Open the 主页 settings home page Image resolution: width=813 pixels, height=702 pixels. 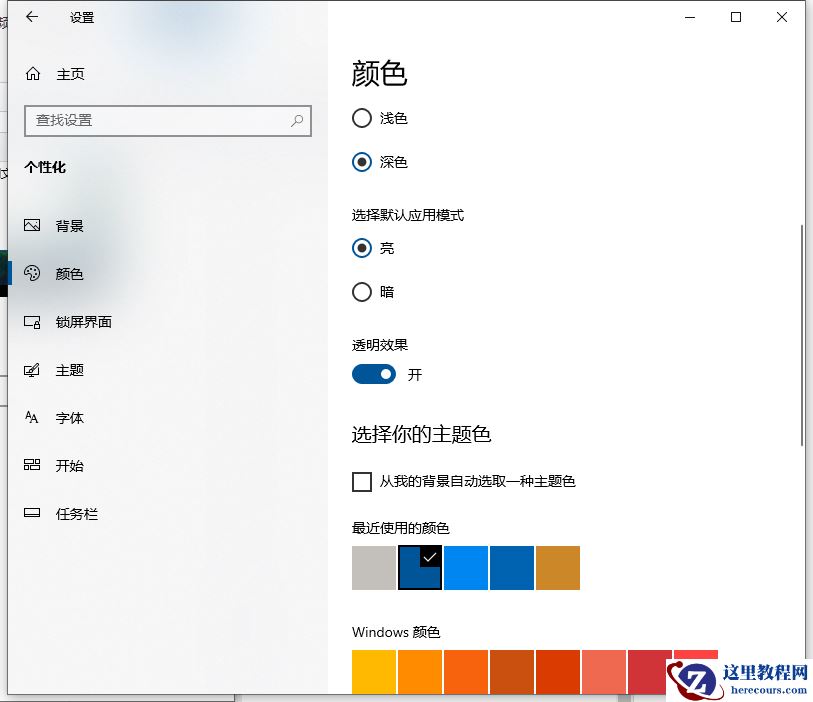(69, 73)
